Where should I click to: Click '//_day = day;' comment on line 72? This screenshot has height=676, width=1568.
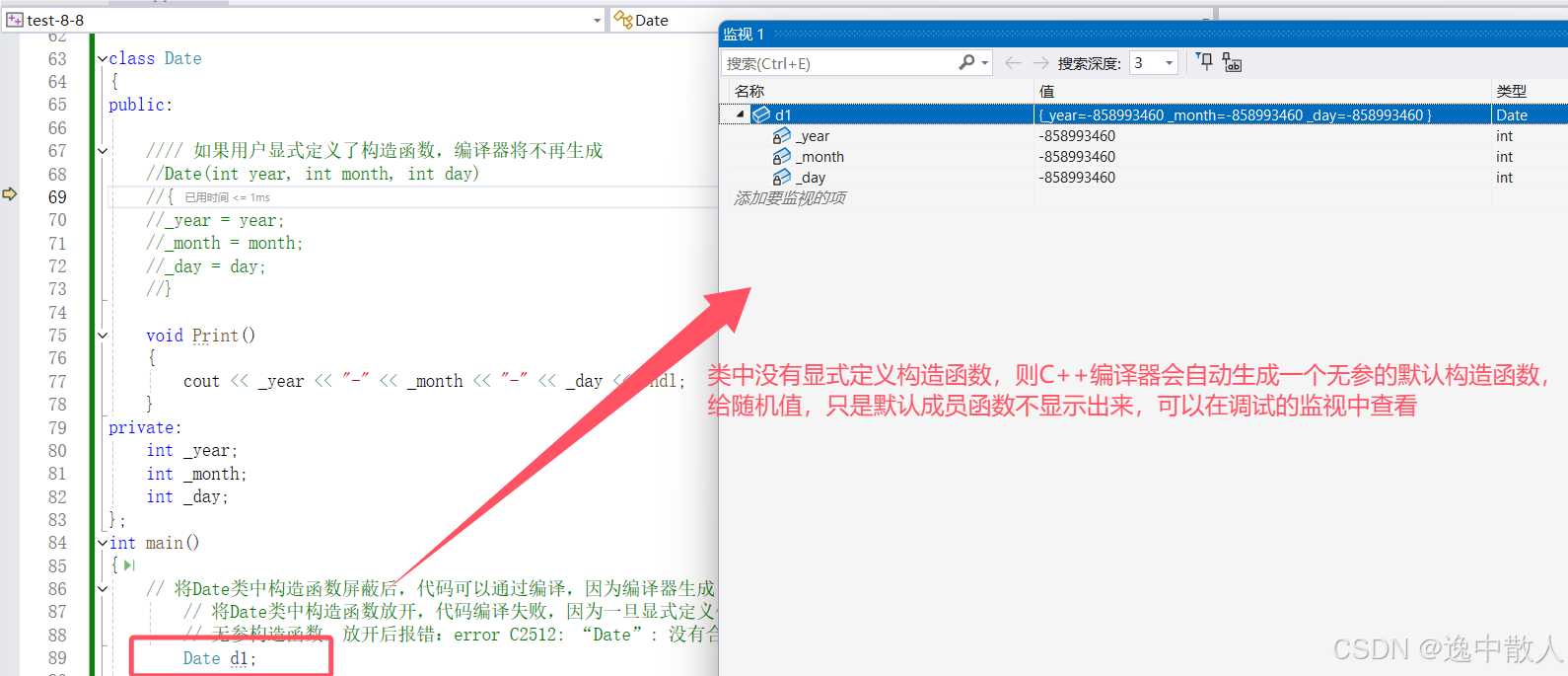206,266
